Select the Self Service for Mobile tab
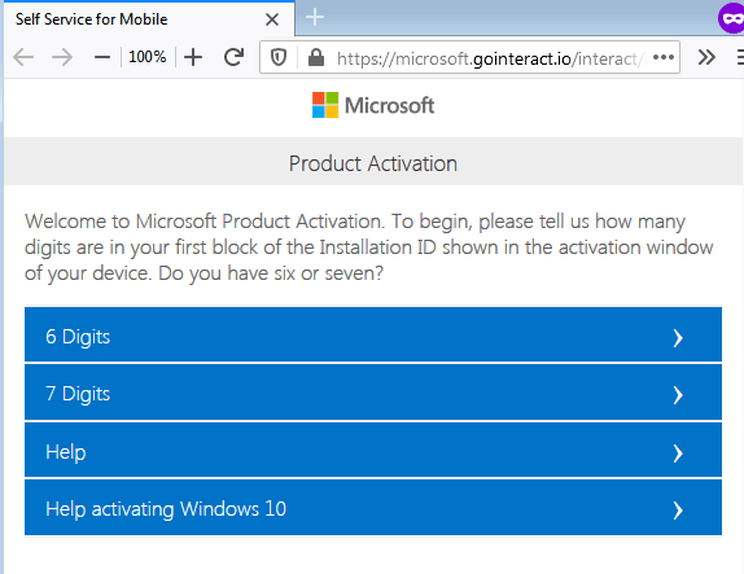This screenshot has height=574, width=744. [149, 19]
